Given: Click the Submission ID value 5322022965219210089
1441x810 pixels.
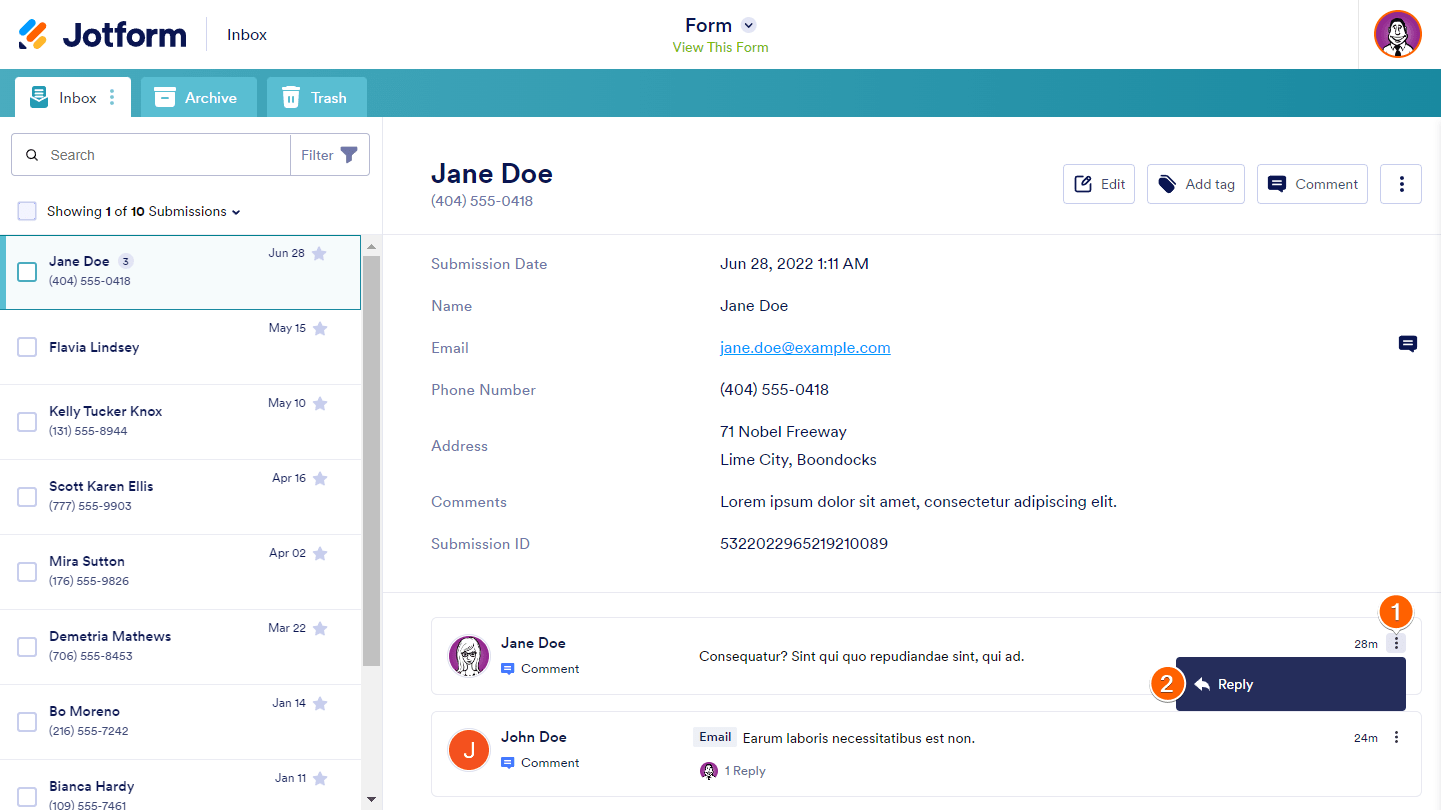Looking at the screenshot, I should 804,544.
